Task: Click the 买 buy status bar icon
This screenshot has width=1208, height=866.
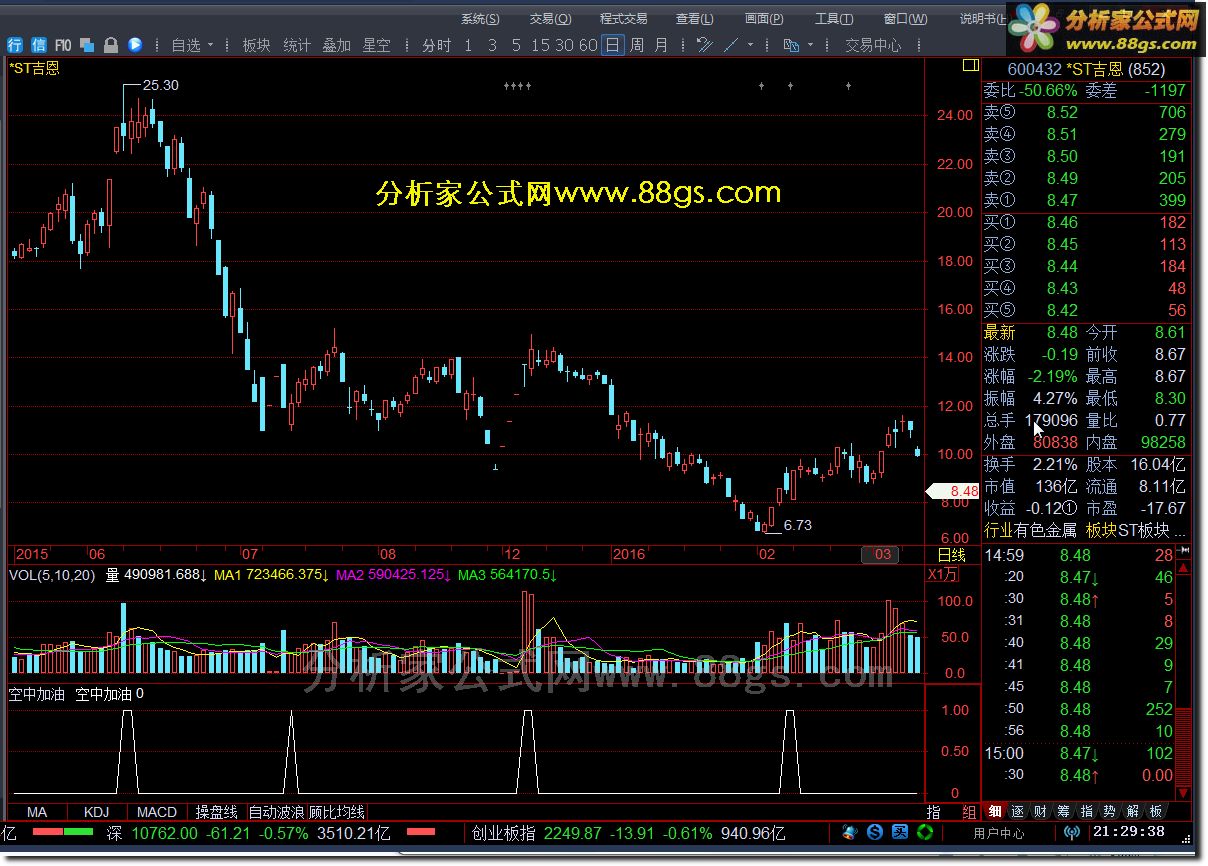Action: tap(900, 832)
